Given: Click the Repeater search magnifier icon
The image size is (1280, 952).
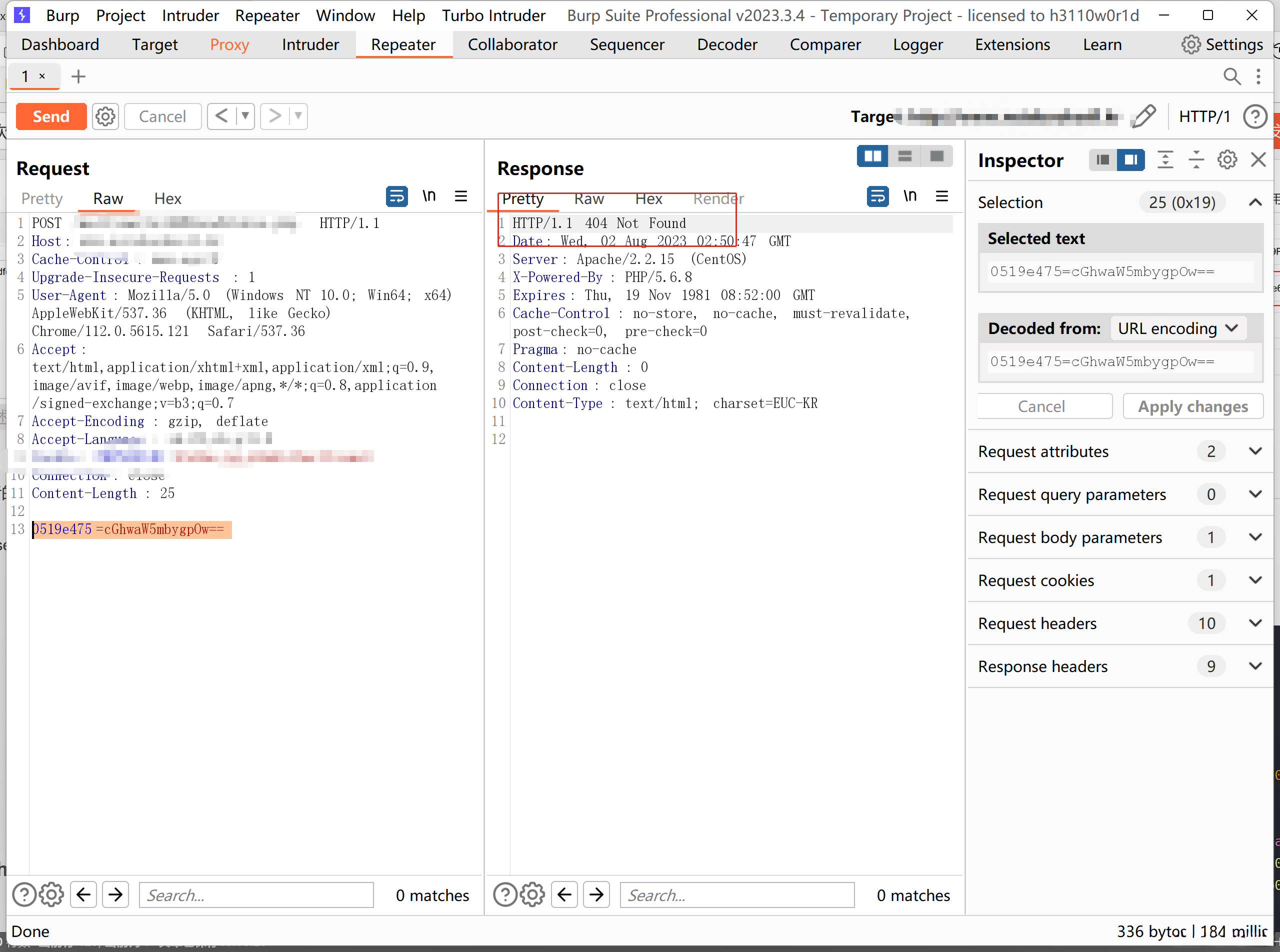Looking at the screenshot, I should [x=1231, y=76].
